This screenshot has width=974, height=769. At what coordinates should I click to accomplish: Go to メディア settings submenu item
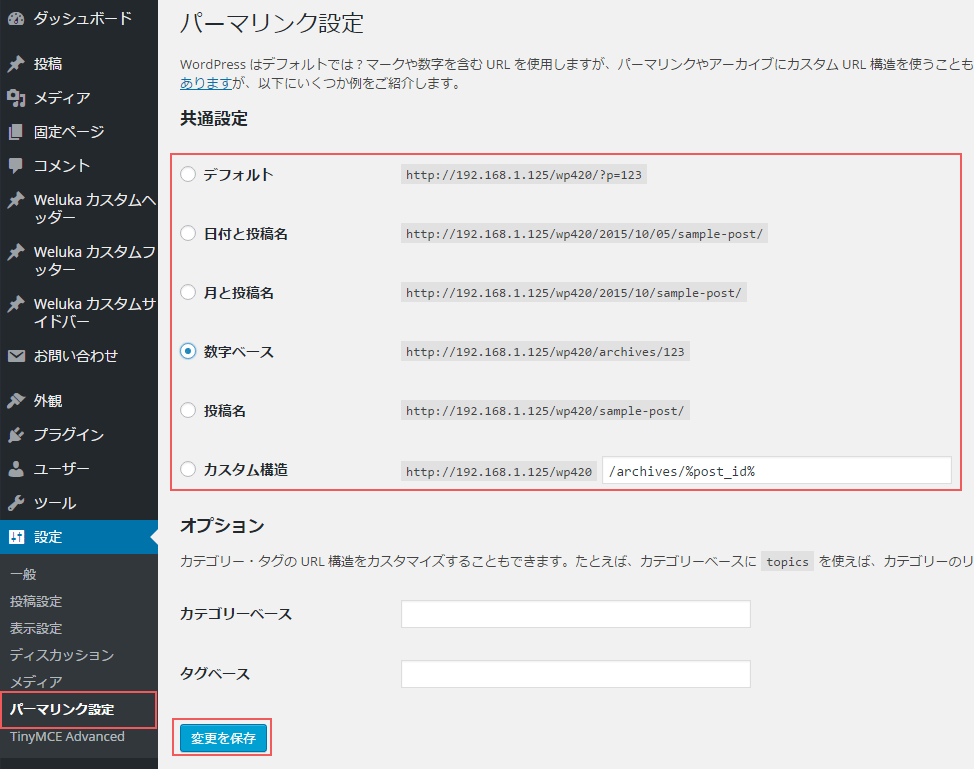pos(36,682)
